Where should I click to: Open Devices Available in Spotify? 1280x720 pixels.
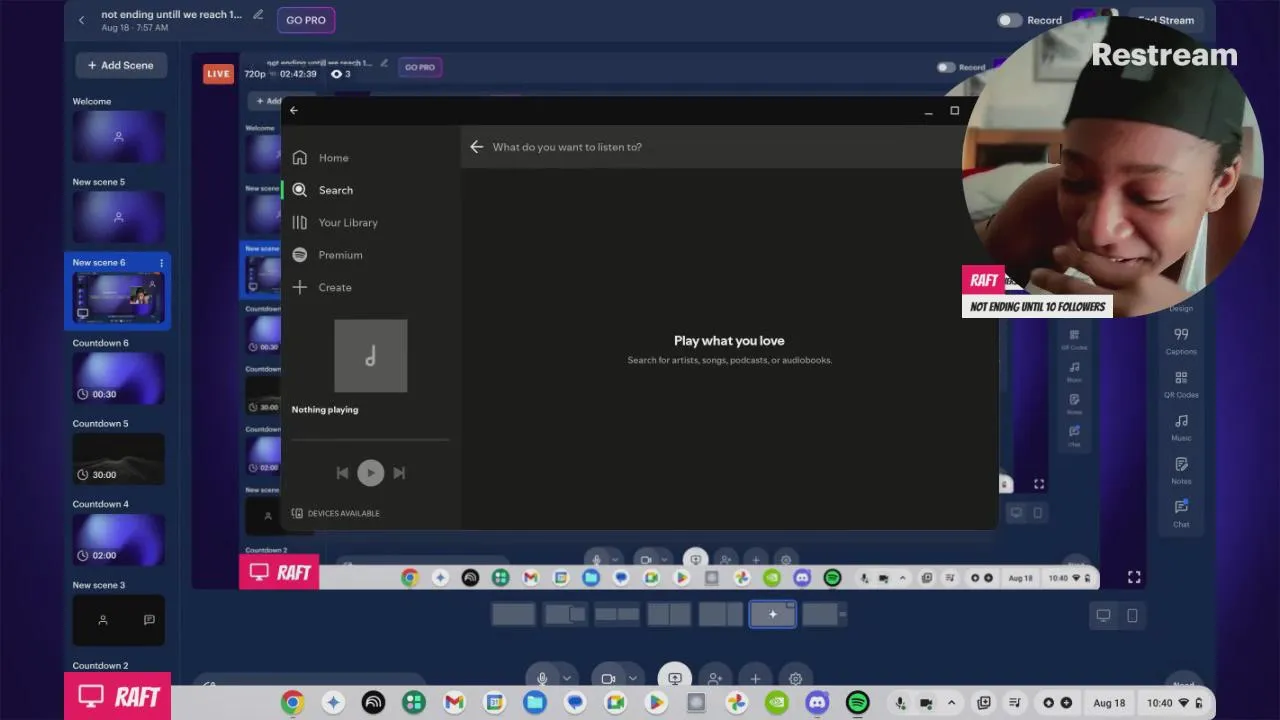point(335,513)
